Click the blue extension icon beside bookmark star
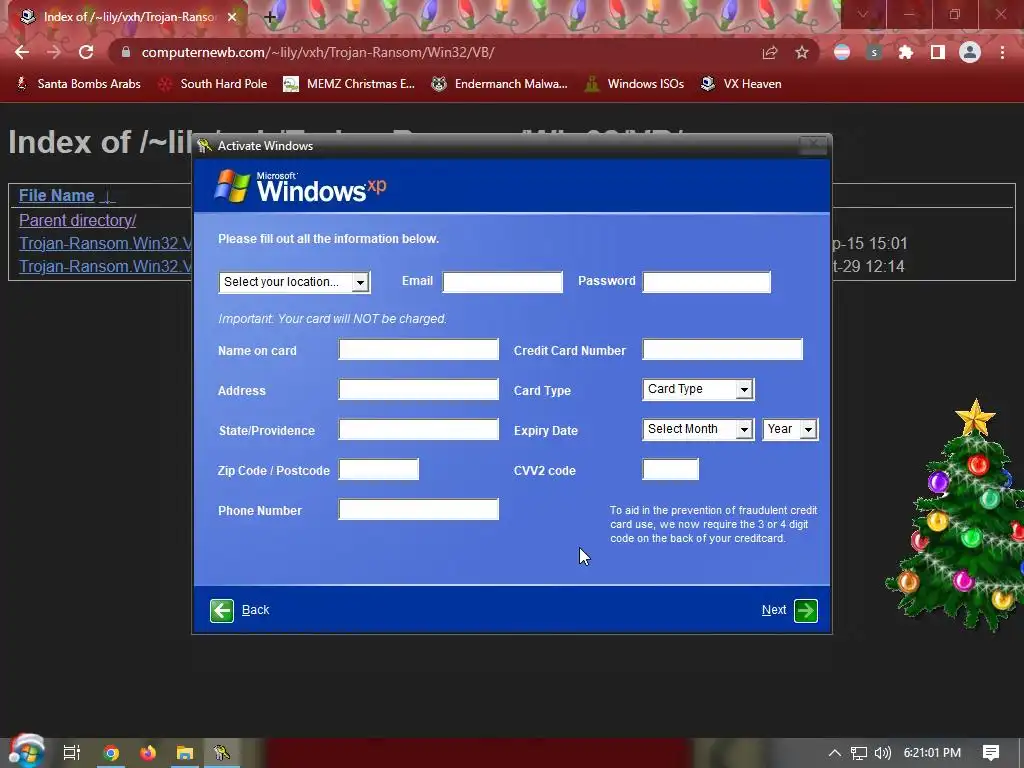Screen dimensions: 1024x768 pyautogui.click(x=842, y=53)
